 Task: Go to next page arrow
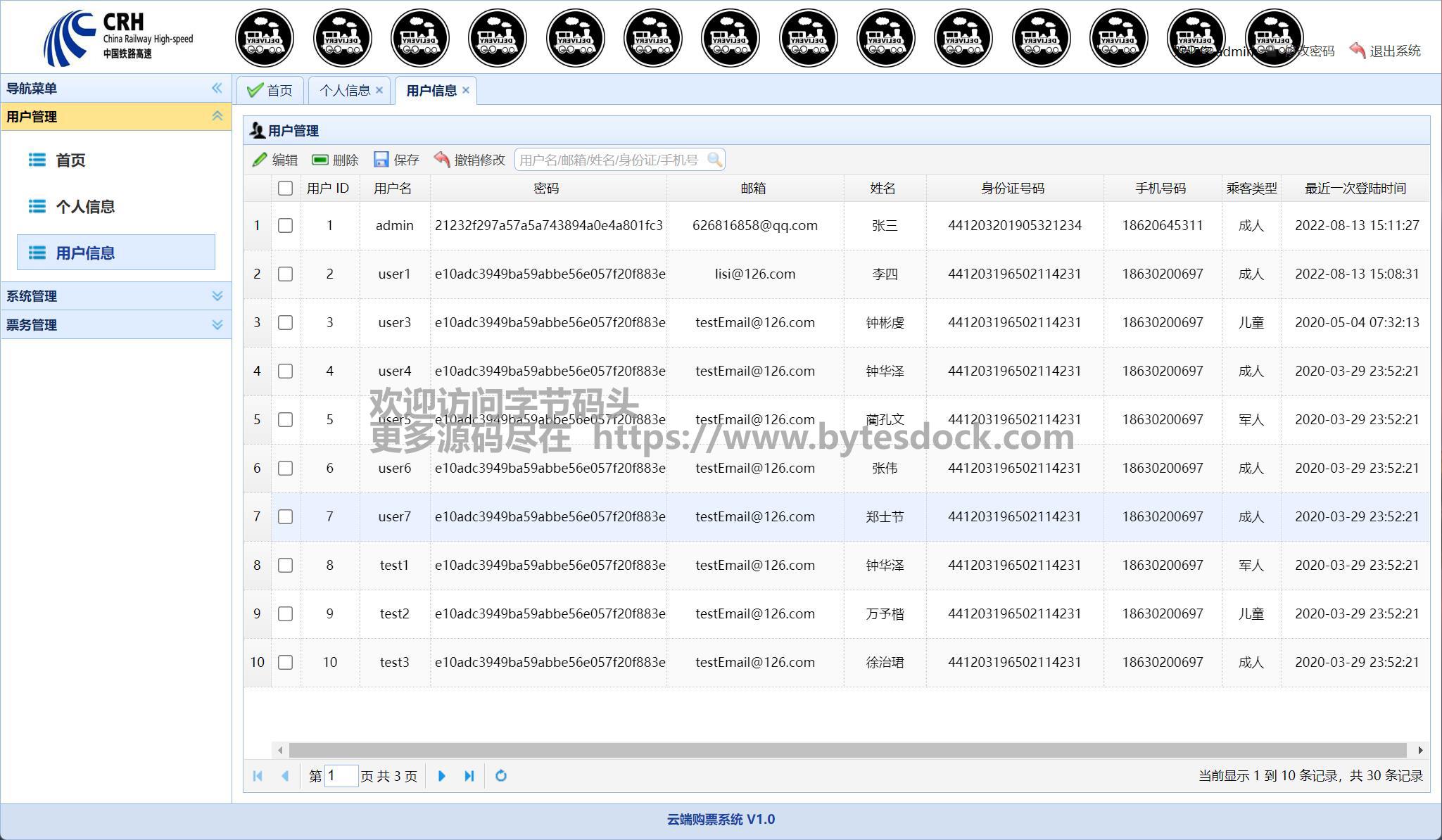pos(441,775)
